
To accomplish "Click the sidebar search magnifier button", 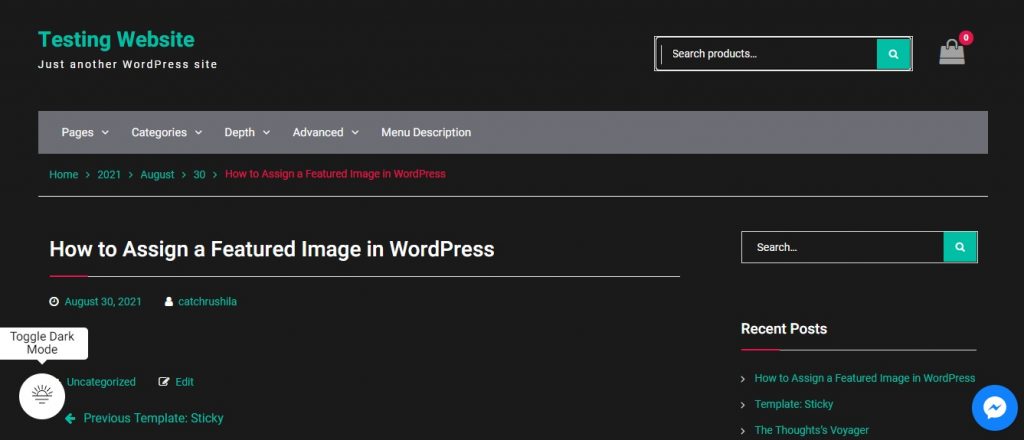I will coord(960,247).
